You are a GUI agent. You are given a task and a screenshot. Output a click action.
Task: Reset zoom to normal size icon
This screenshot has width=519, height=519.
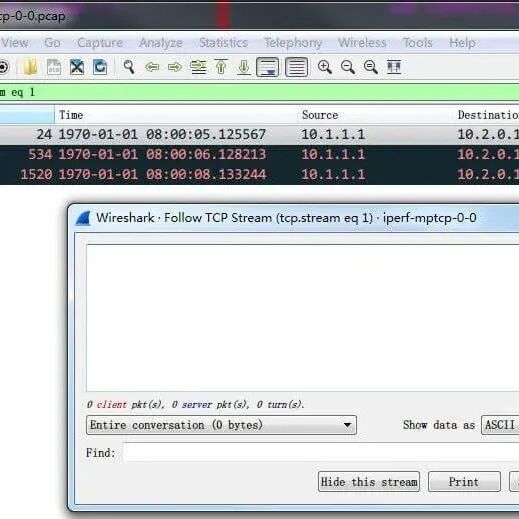[x=371, y=67]
